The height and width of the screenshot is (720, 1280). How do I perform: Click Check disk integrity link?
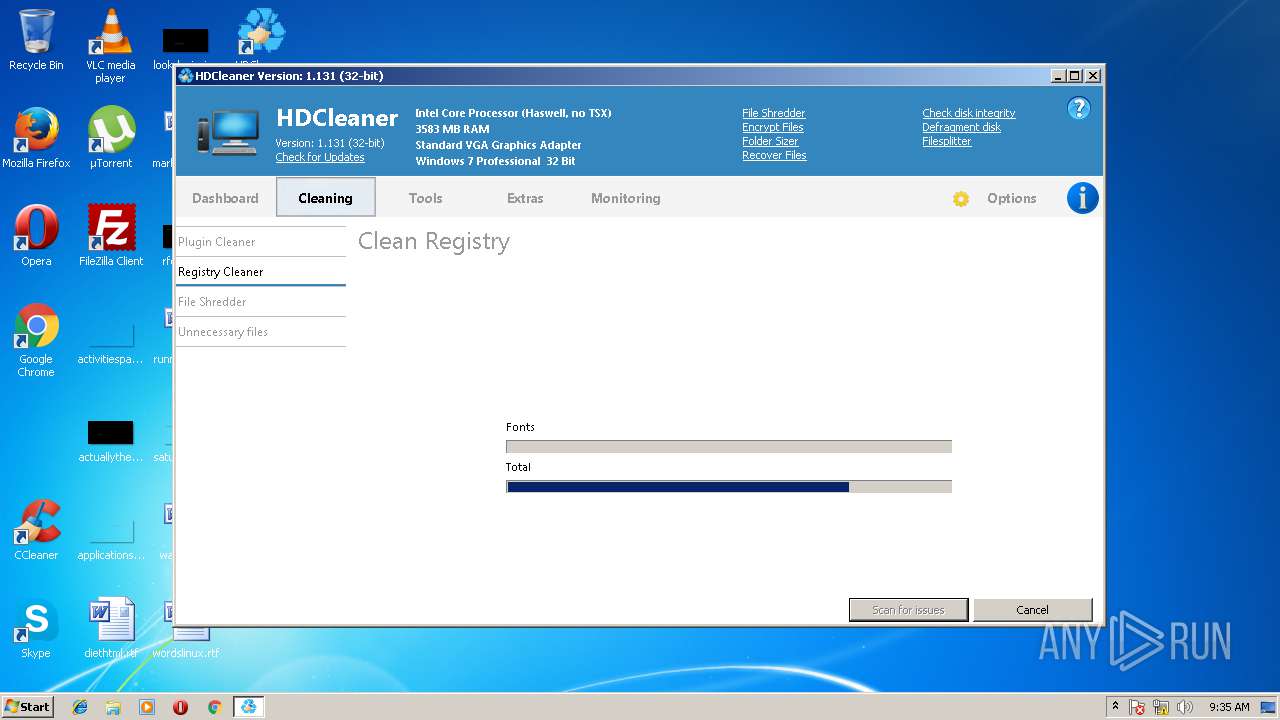pos(968,113)
